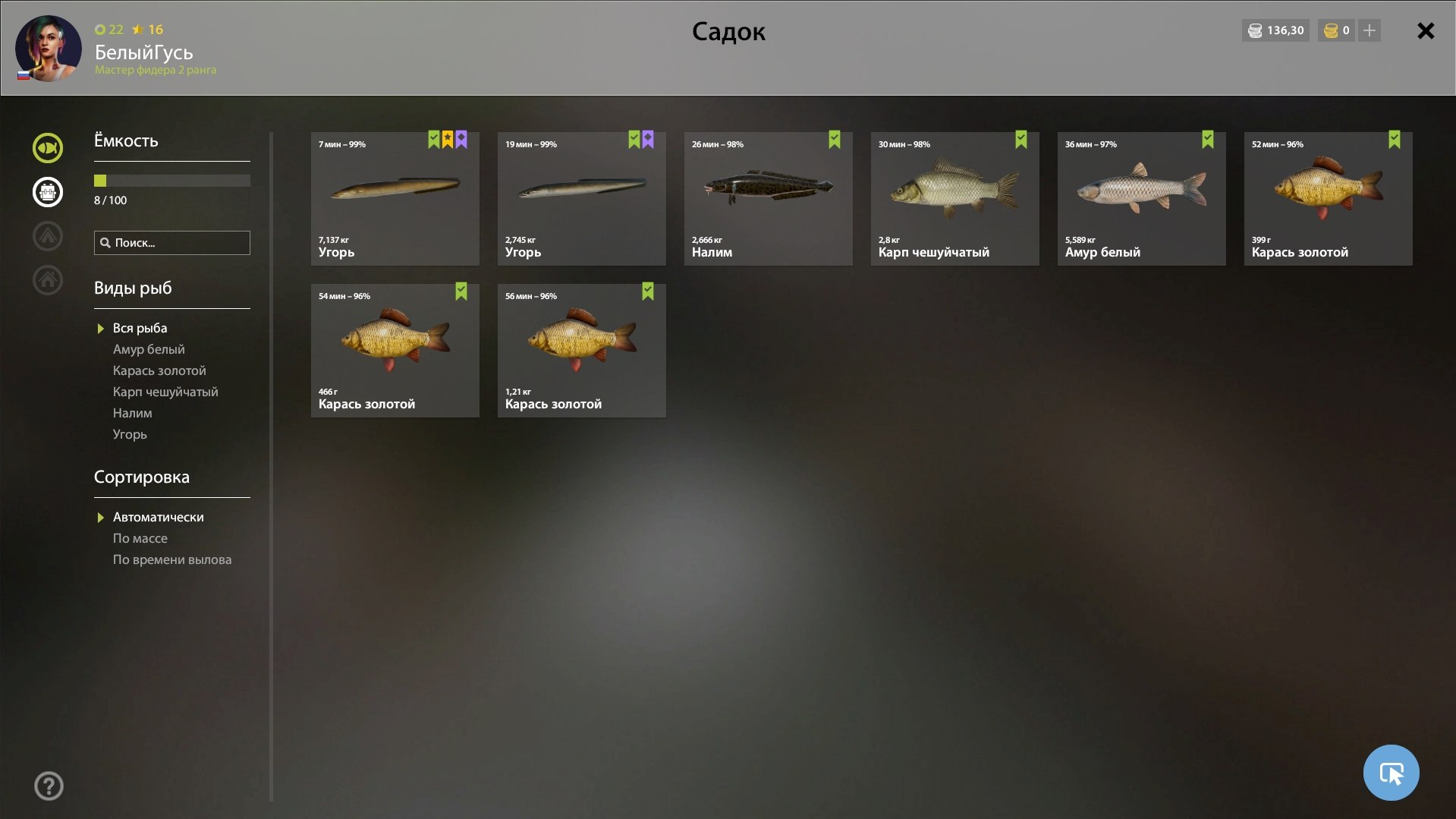Filter fish list by Налим
This screenshot has width=1456, height=819.
[x=133, y=413]
